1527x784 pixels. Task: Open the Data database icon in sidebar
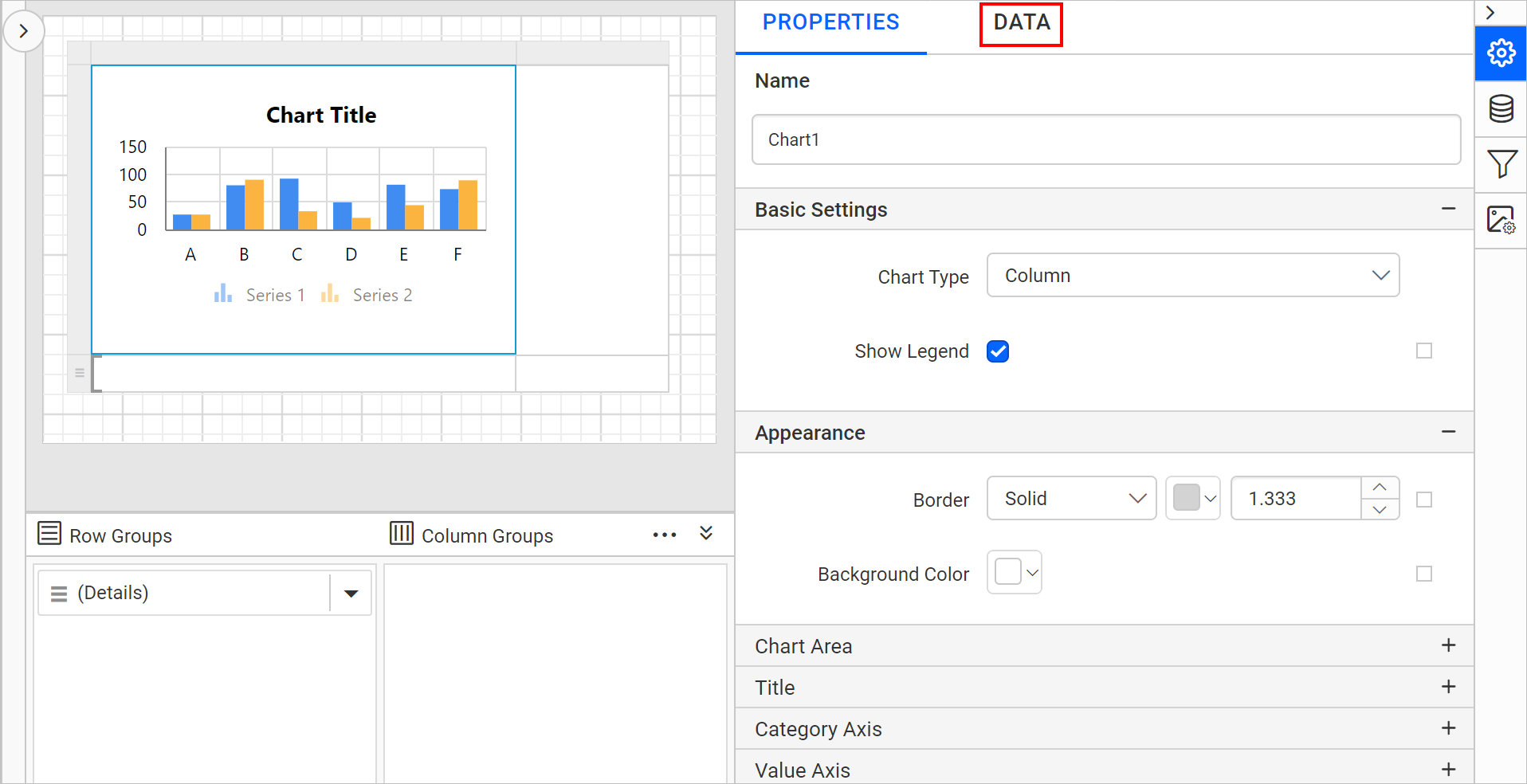pos(1501,108)
